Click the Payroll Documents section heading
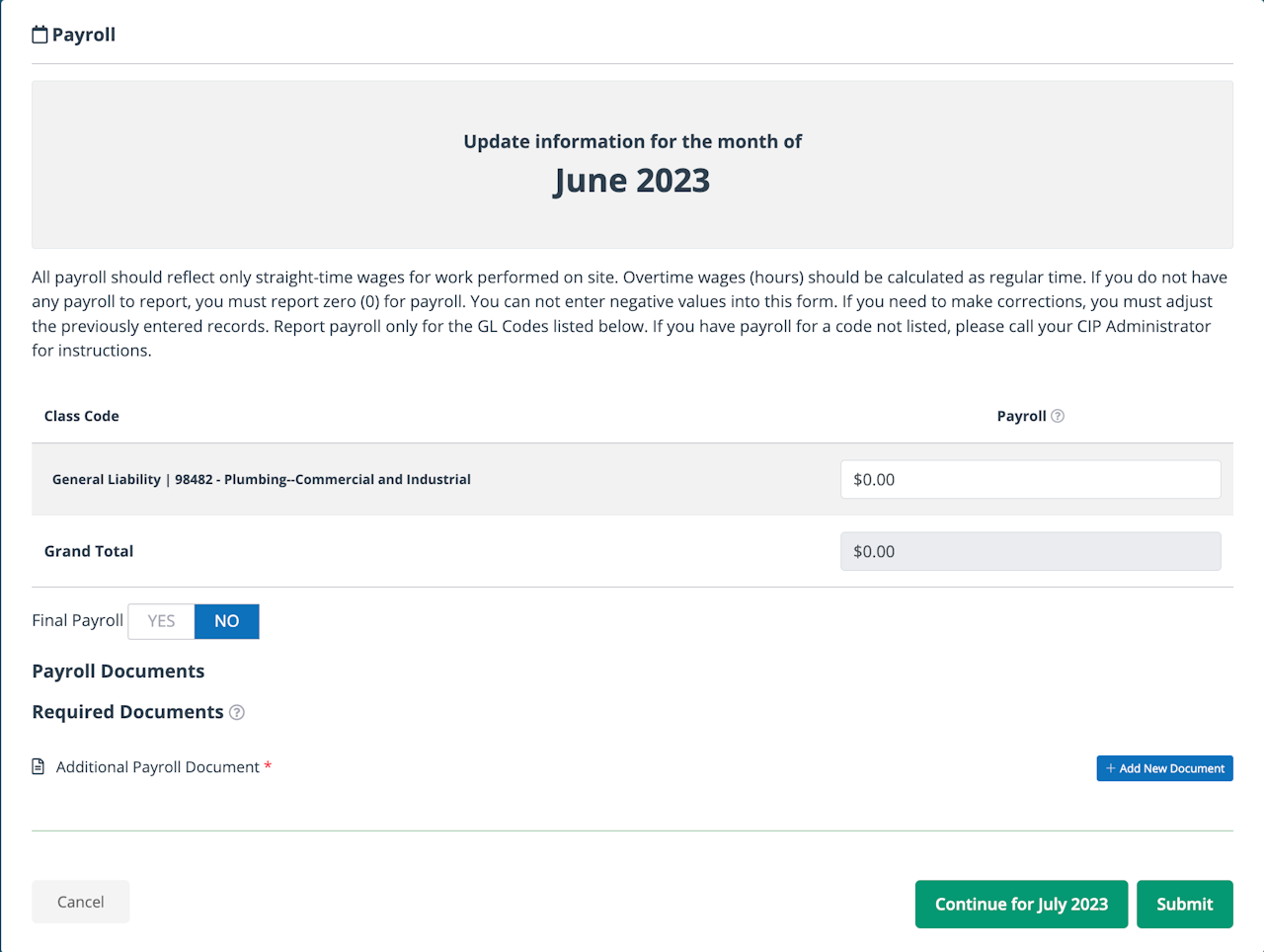This screenshot has width=1264, height=952. point(118,672)
